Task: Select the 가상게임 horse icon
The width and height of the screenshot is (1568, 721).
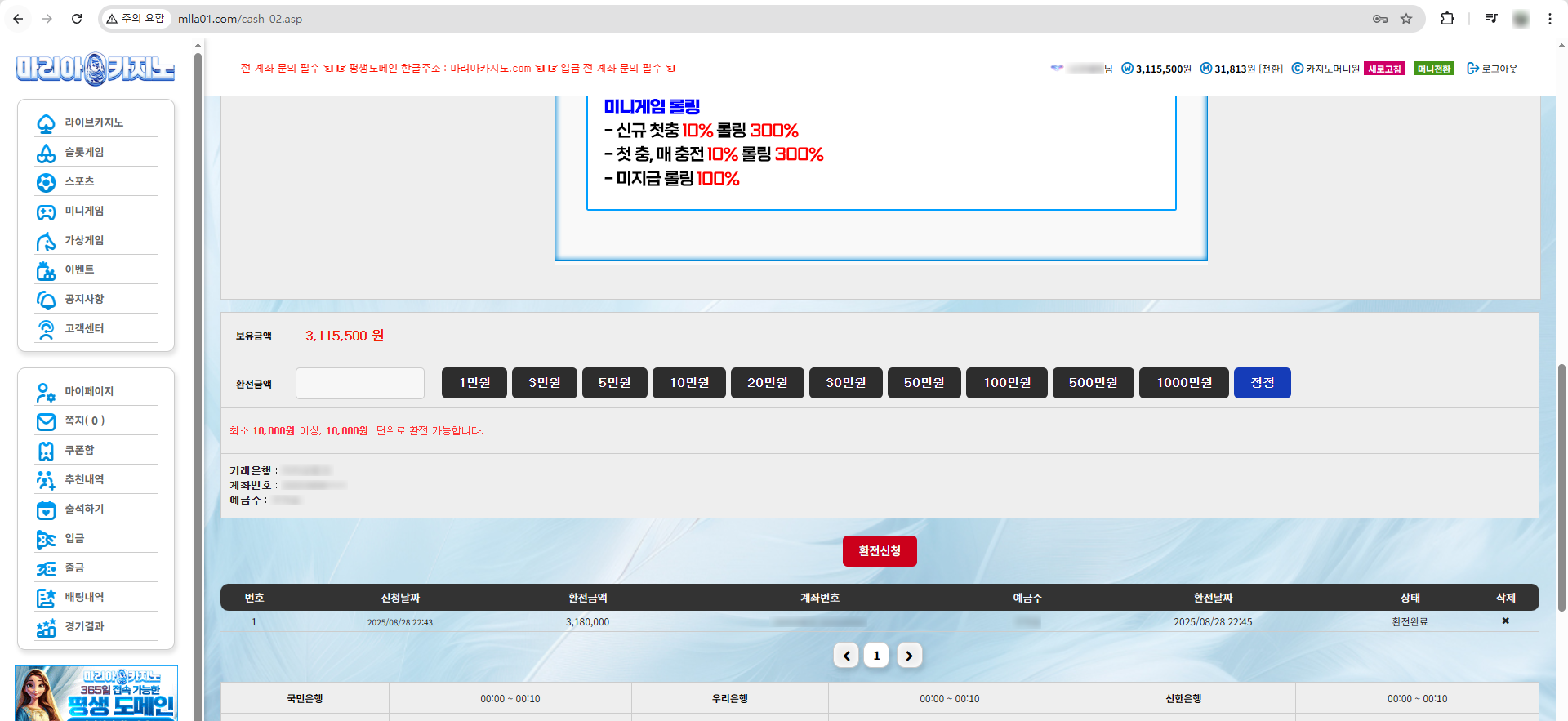Action: coord(47,241)
